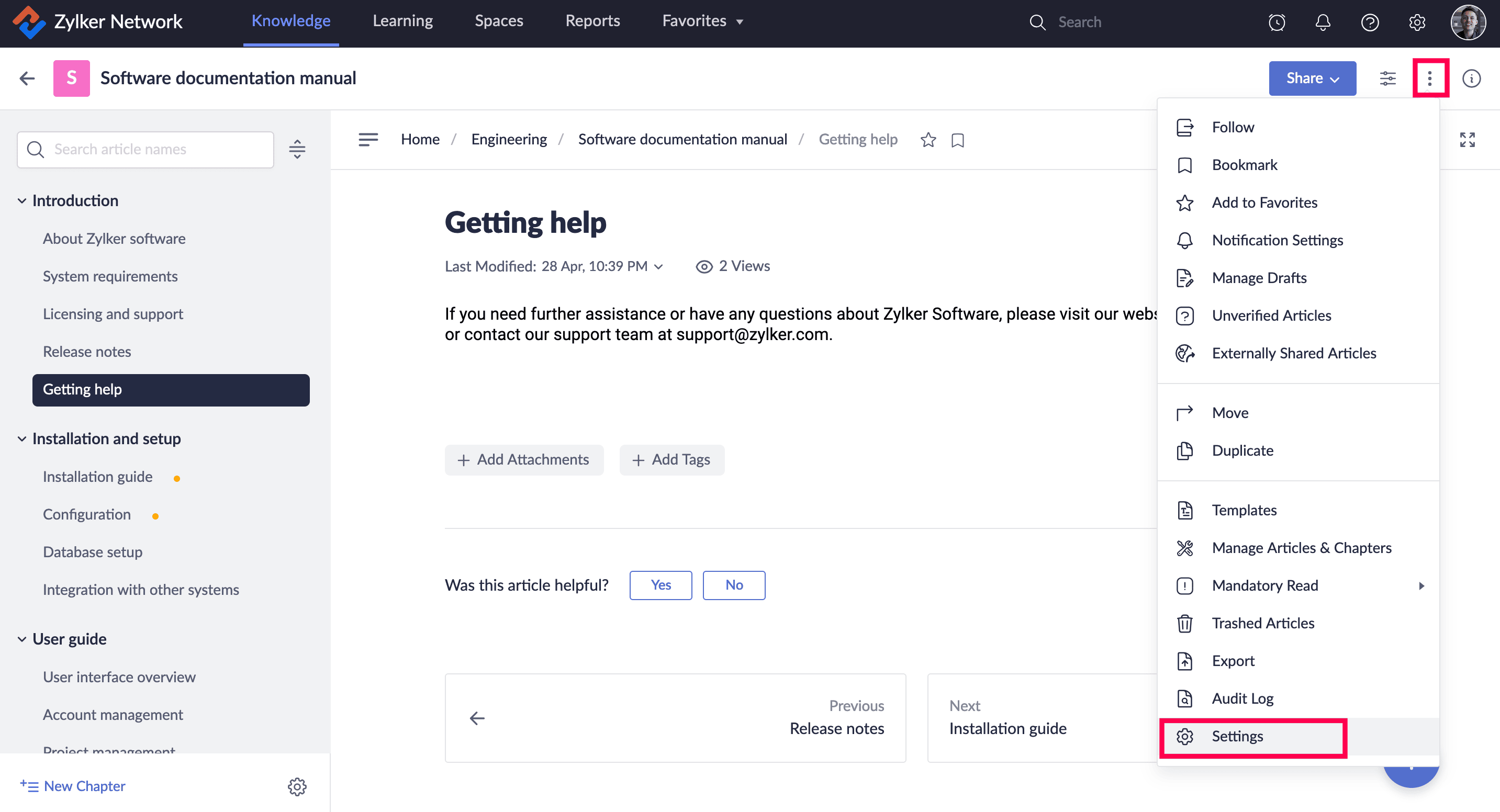
Task: Click the Add Attachments button
Action: coord(523,460)
